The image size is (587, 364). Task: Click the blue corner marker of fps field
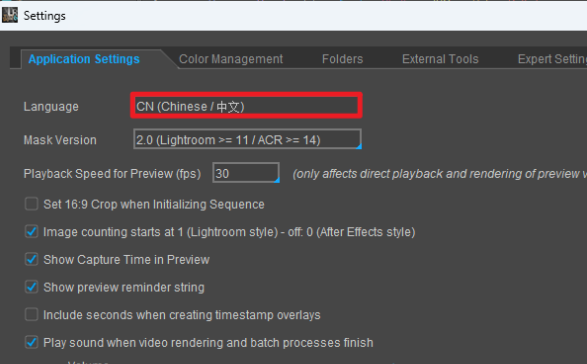tap(277, 180)
